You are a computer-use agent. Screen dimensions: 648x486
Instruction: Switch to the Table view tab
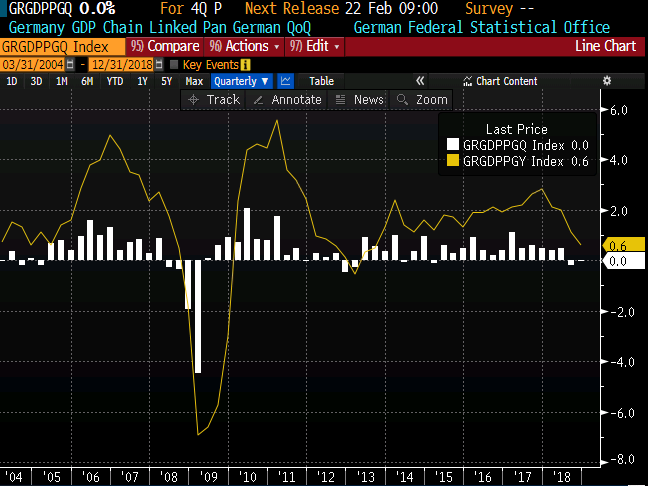(x=321, y=81)
